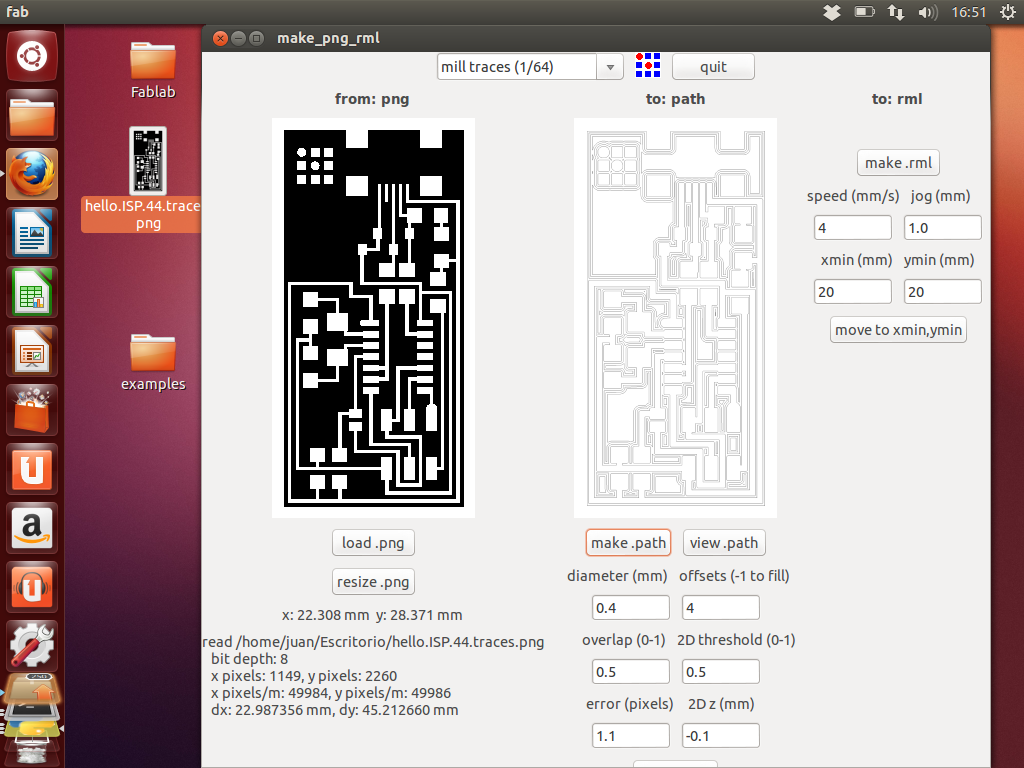Image resolution: width=1024 pixels, height=768 pixels.
Task: Open the Dropbox indicator in the top panel
Action: click(831, 12)
